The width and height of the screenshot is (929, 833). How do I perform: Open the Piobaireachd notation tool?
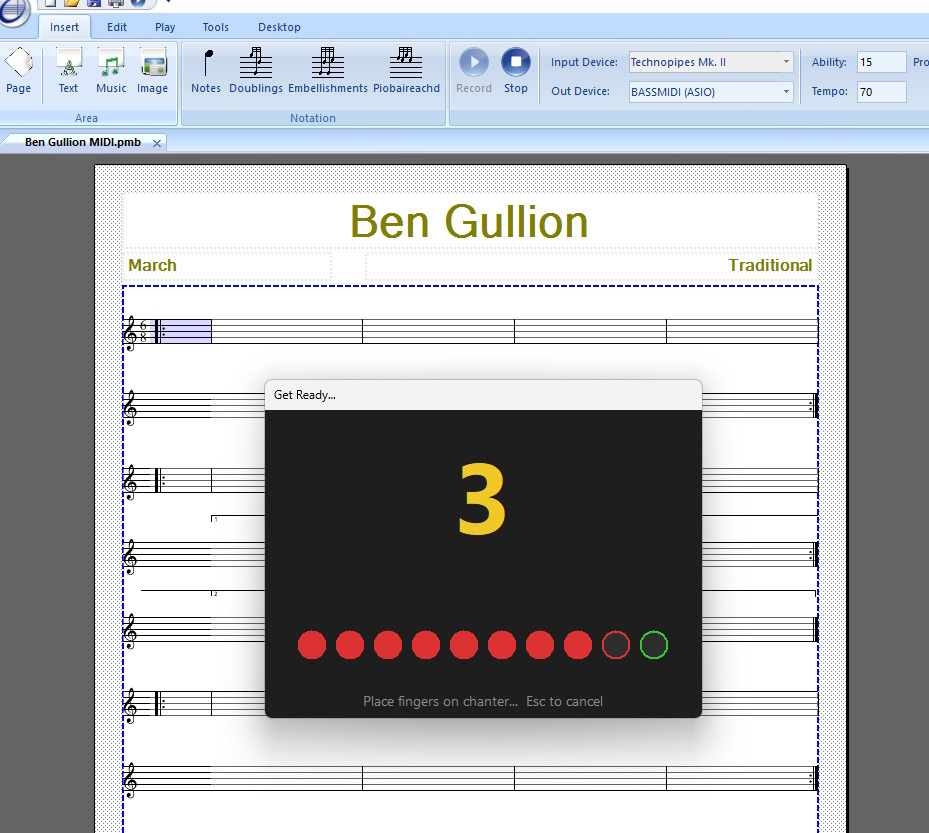(x=406, y=71)
